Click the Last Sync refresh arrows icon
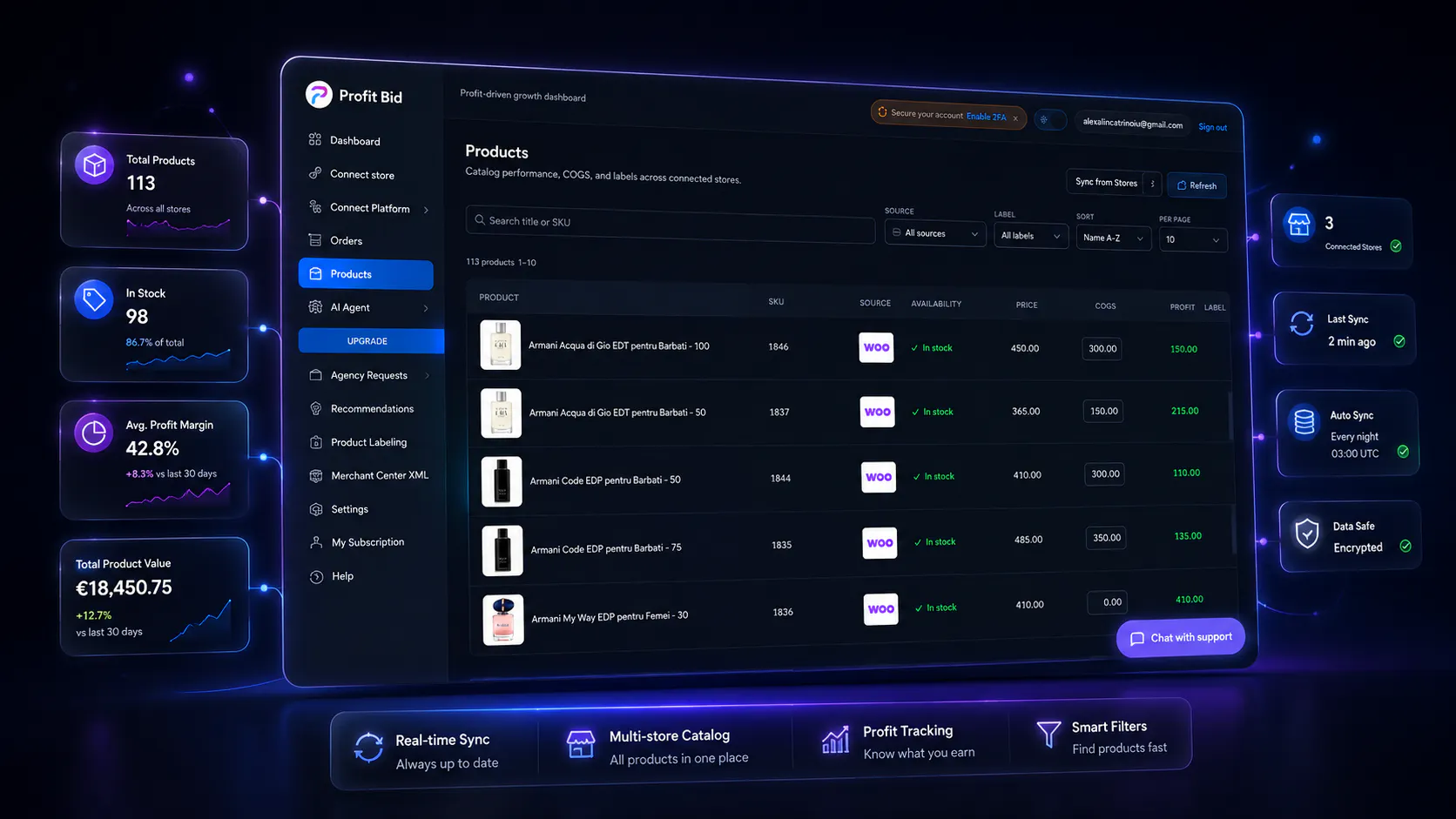The image size is (1456, 819). click(x=1302, y=324)
